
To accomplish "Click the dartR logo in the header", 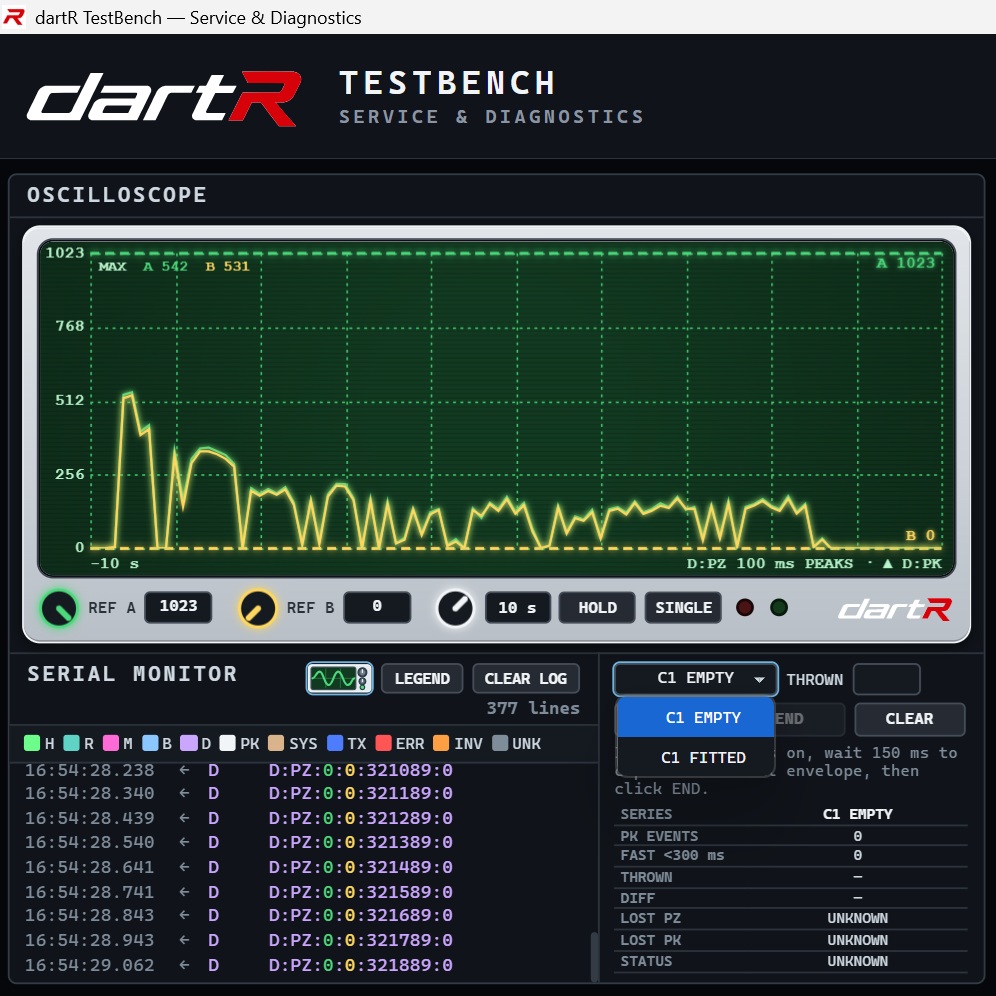I will click(x=164, y=98).
